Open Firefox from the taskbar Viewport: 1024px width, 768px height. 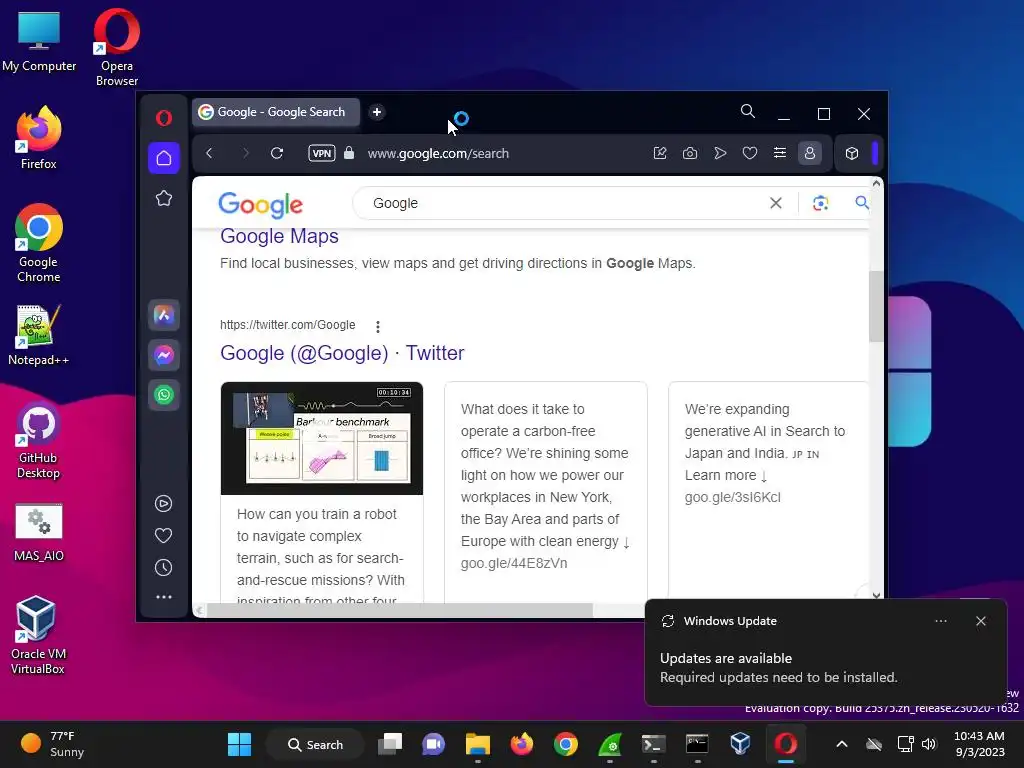[521, 744]
